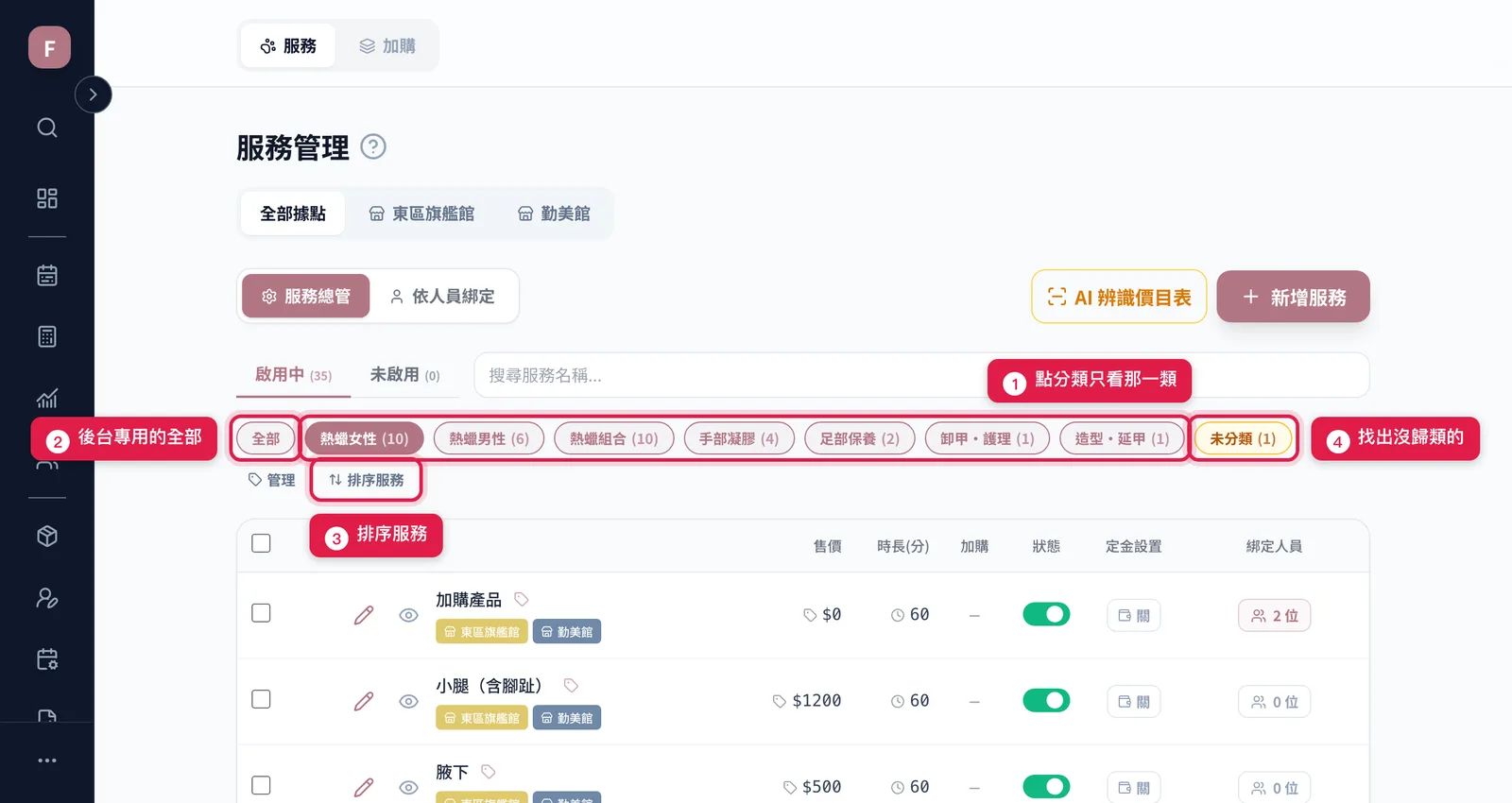Select the 勤美館 location tab

click(554, 214)
